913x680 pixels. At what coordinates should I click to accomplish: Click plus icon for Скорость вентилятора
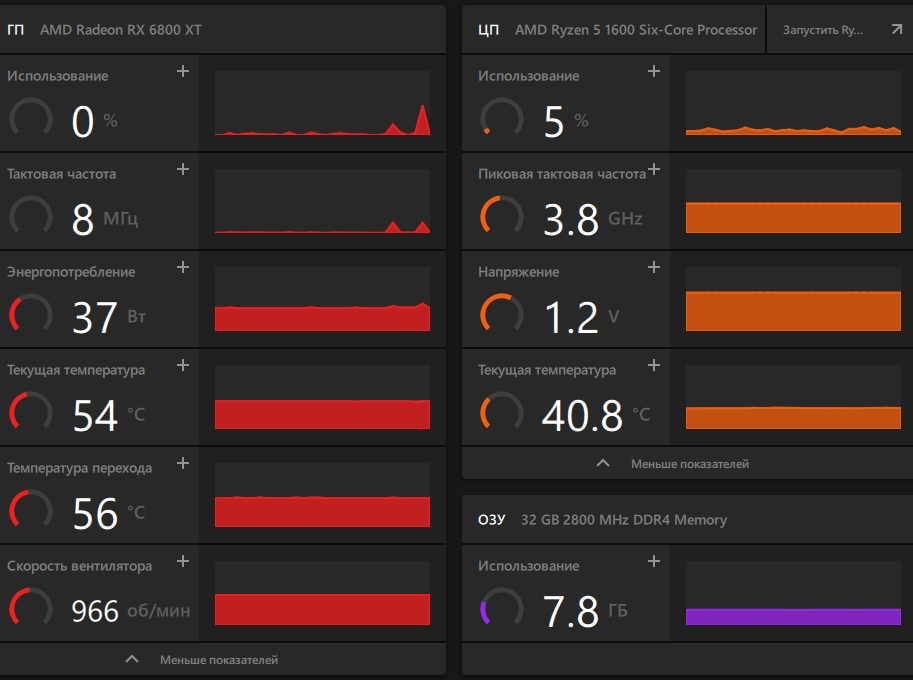click(x=183, y=562)
